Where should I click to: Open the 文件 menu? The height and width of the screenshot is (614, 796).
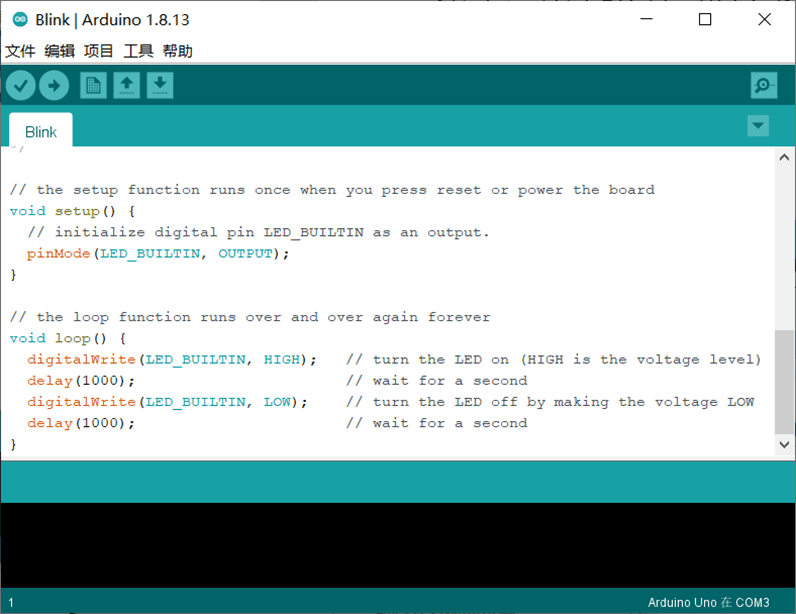click(x=20, y=51)
